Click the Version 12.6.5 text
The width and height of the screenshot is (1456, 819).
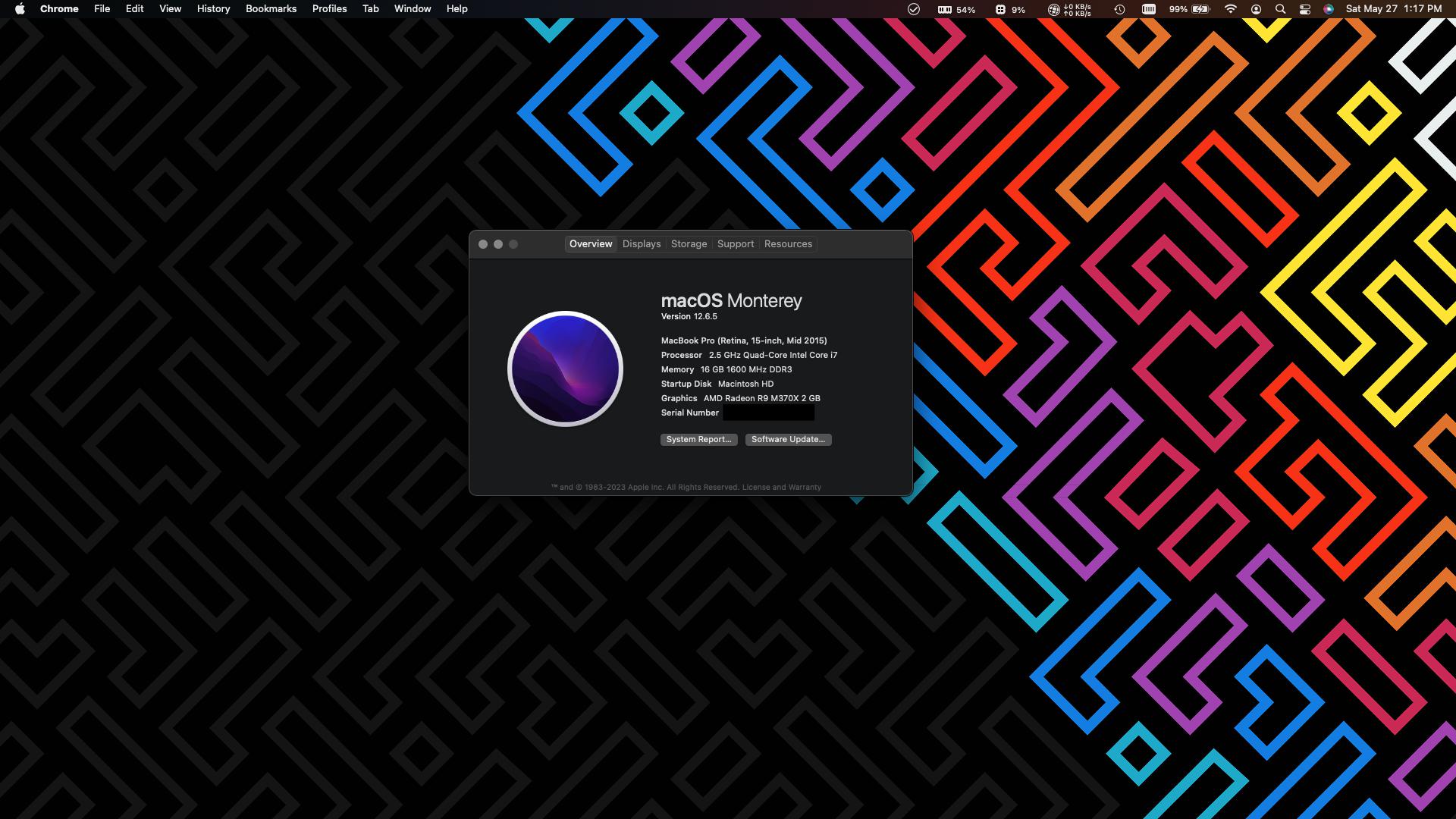pos(689,316)
